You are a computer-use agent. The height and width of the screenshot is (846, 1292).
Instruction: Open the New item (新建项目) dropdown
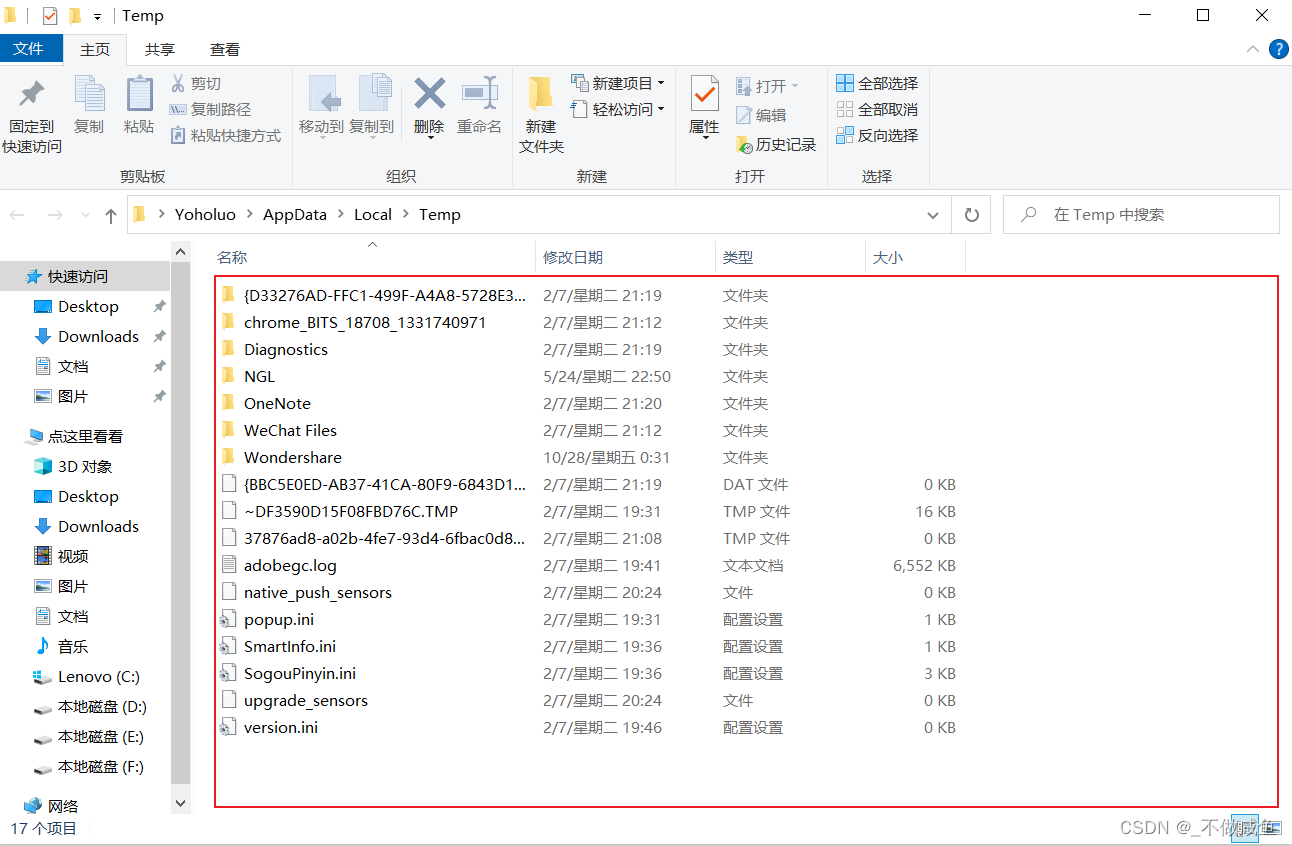coord(618,83)
